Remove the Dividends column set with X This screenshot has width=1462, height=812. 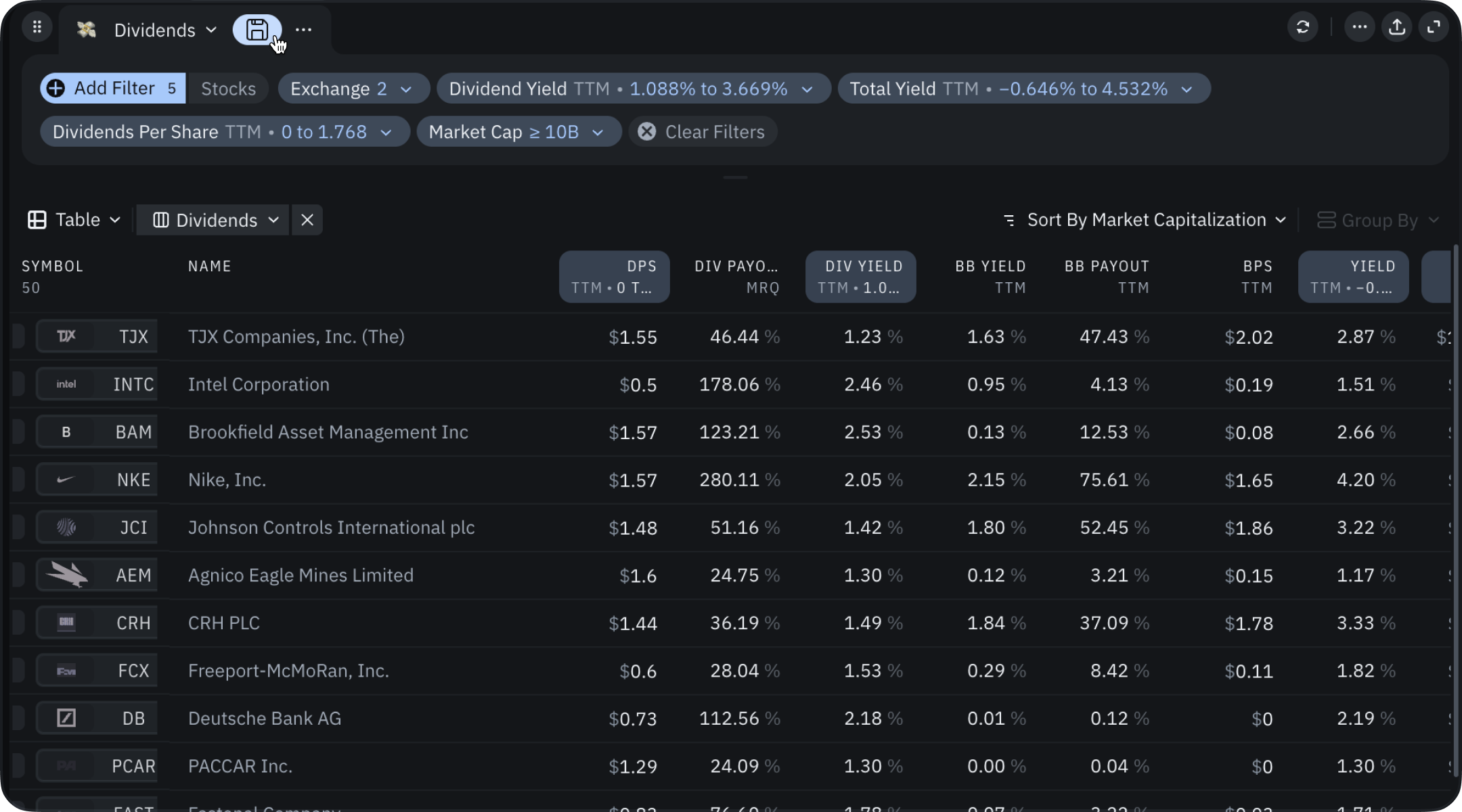pyautogui.click(x=307, y=220)
